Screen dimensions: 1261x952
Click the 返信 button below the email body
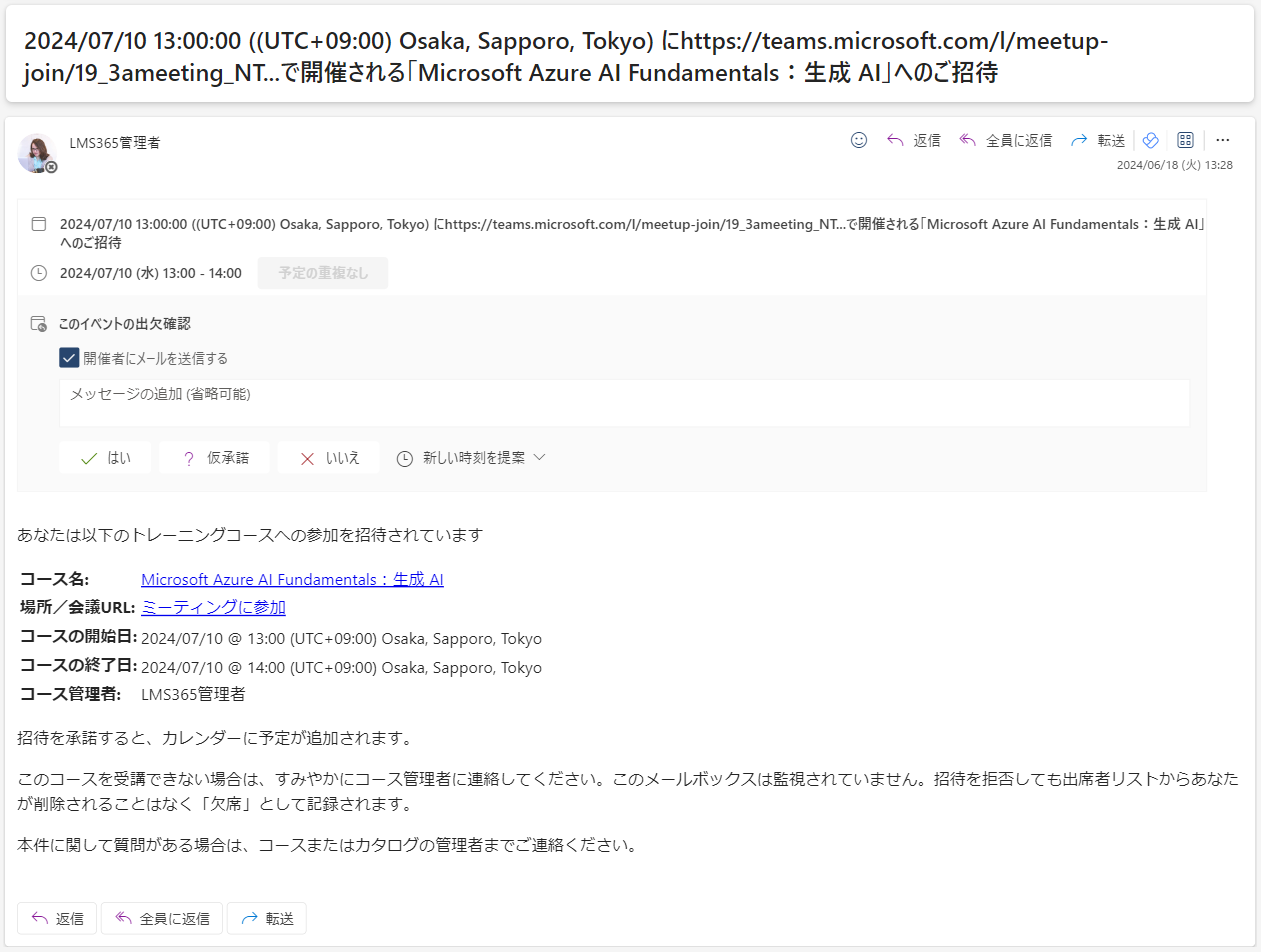click(57, 918)
